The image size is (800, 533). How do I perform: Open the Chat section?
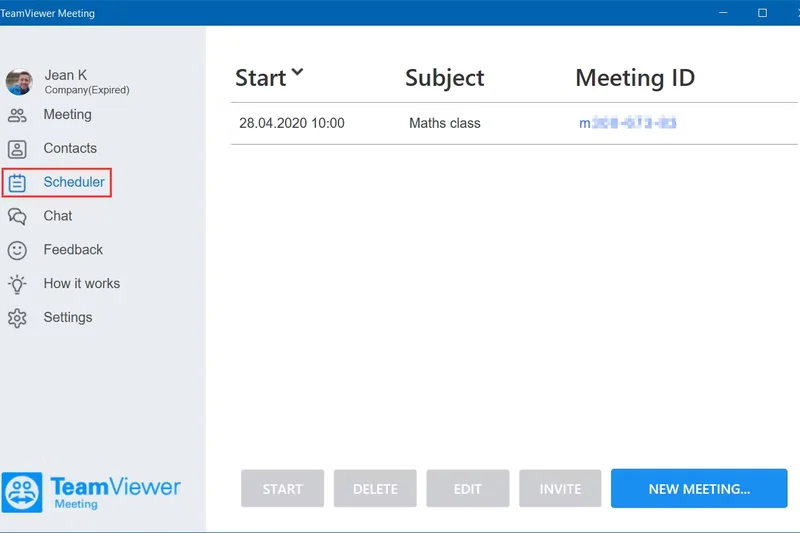coord(58,216)
